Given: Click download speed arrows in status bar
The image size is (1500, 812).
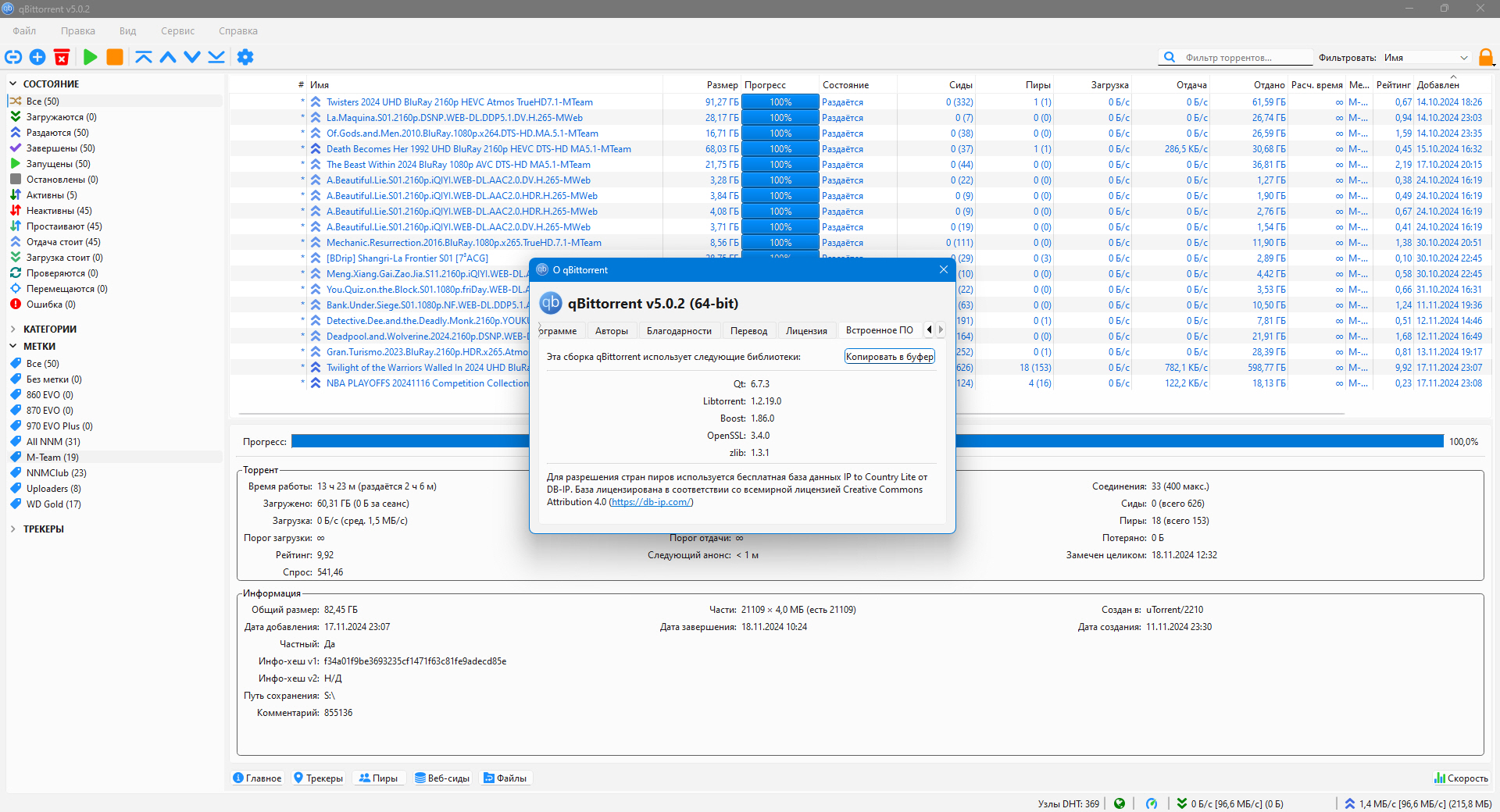Looking at the screenshot, I should (1182, 803).
